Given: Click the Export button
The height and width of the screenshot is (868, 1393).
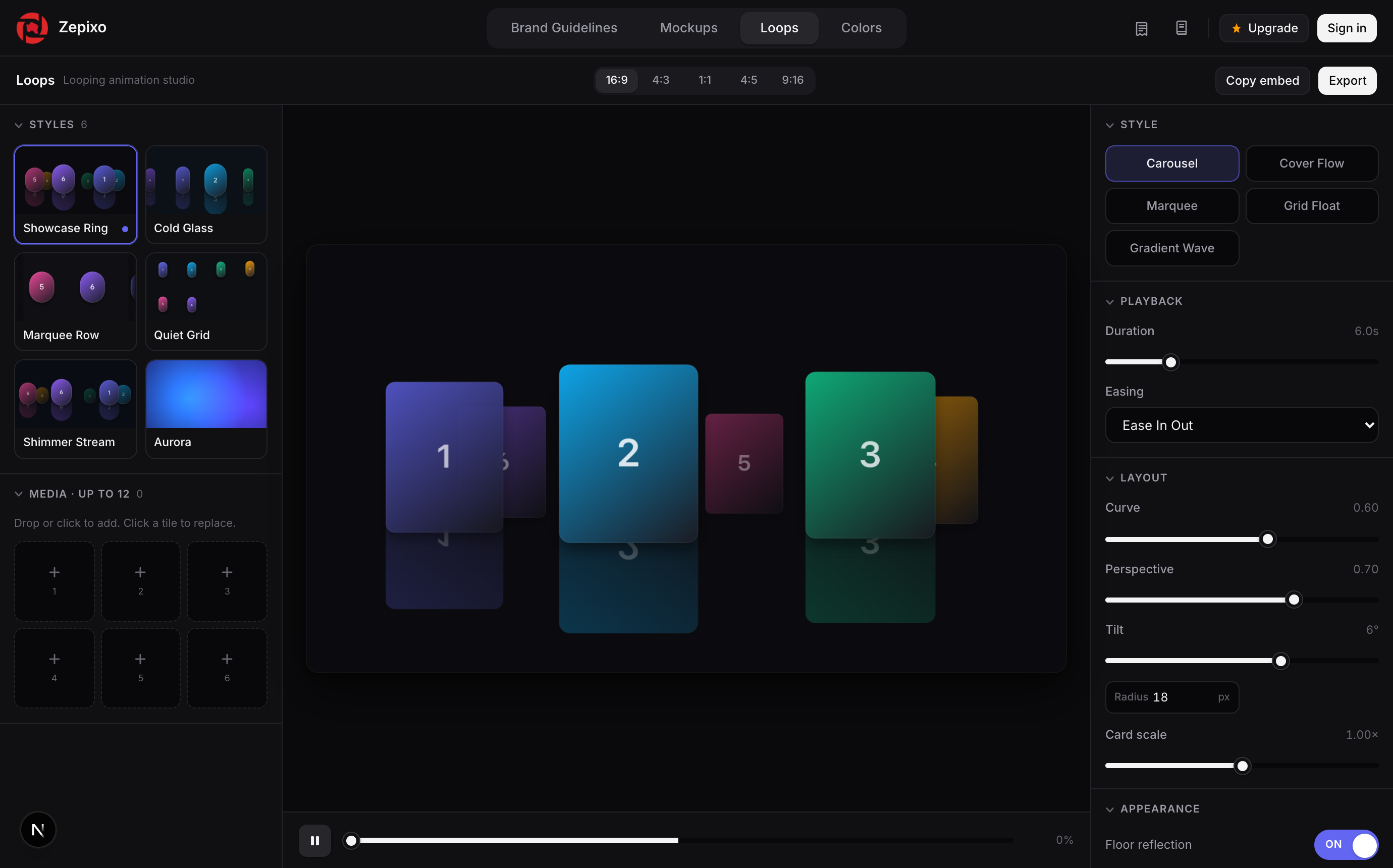Looking at the screenshot, I should [x=1347, y=80].
